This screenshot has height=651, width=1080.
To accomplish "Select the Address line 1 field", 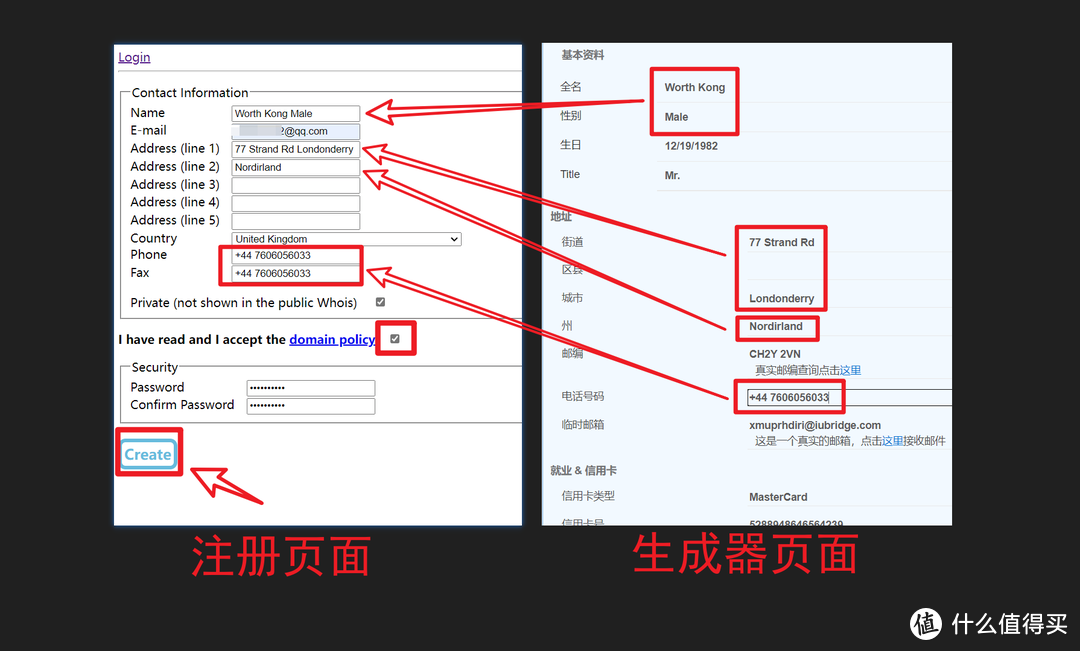I will [295, 149].
